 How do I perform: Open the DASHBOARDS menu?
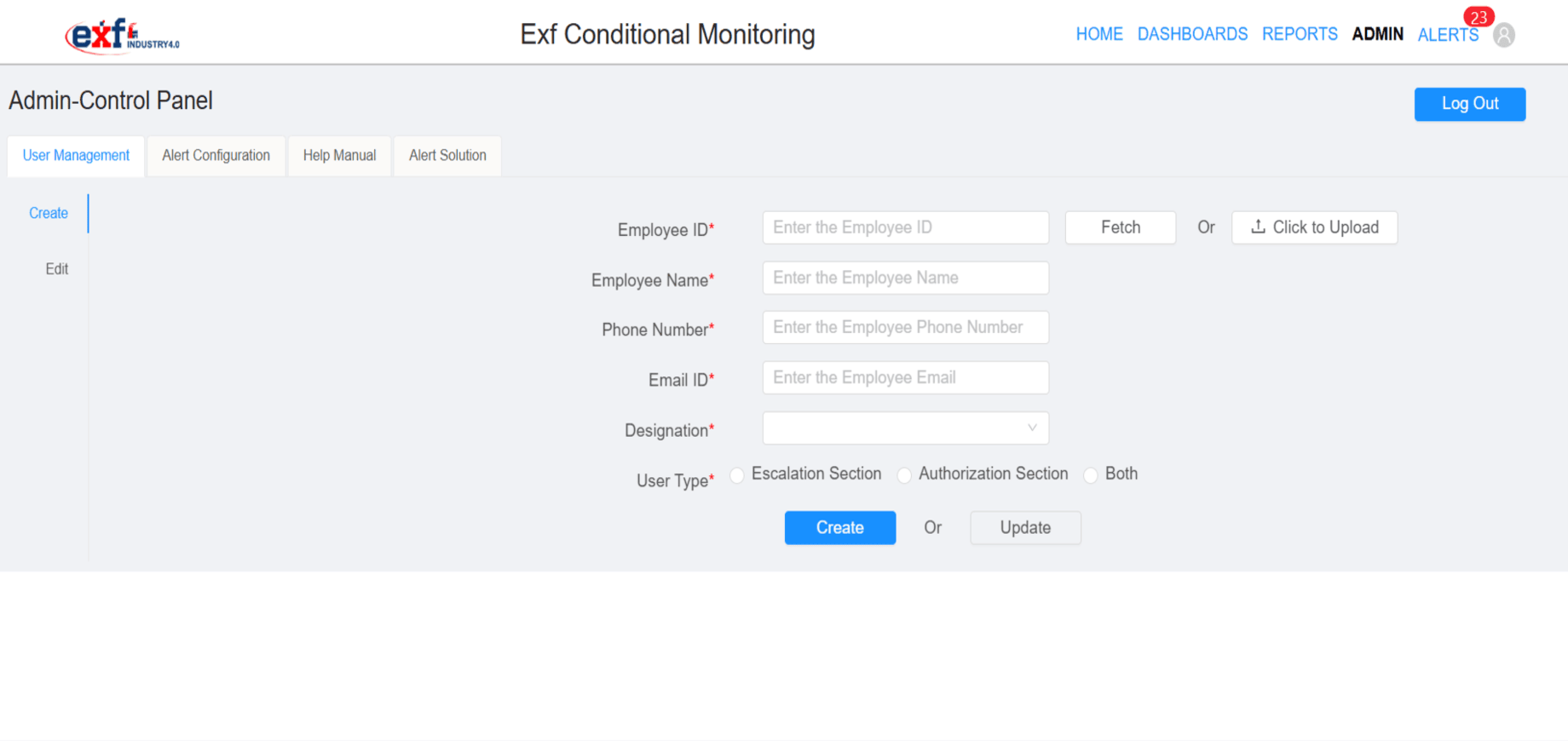[x=1192, y=34]
